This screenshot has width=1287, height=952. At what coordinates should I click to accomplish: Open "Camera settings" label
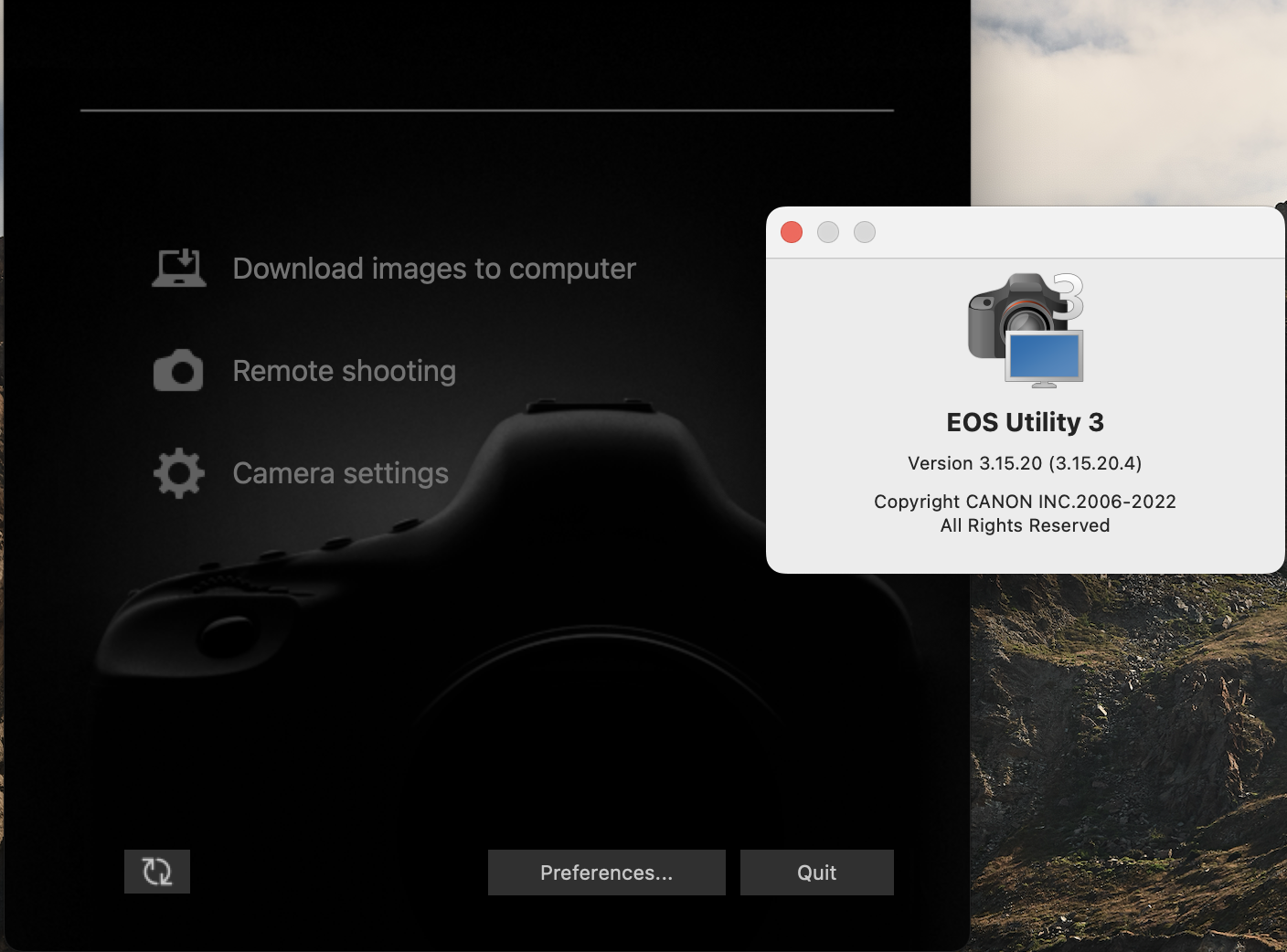340,473
